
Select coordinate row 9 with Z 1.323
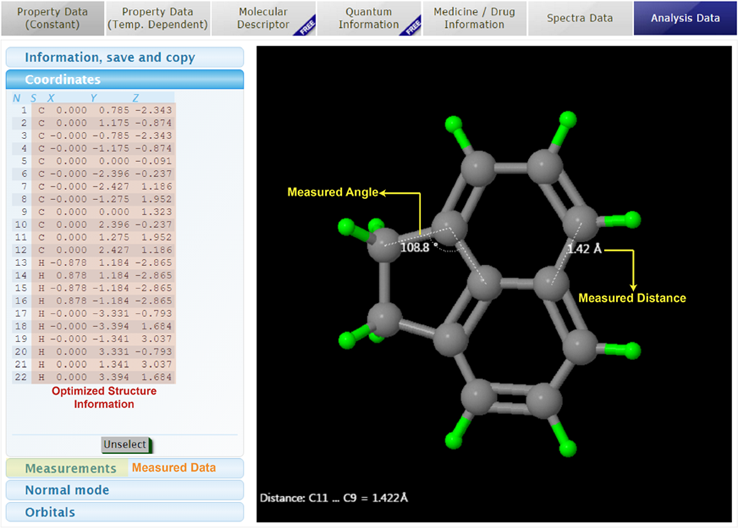[94, 212]
